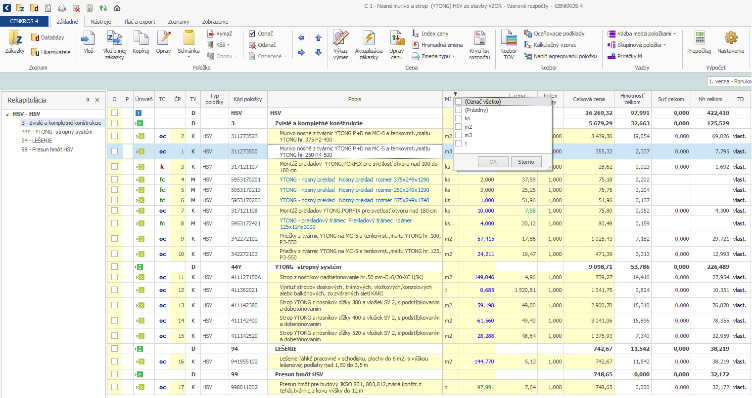Viewport: 752px width, 398px height.
Task: Click the Celková cena column header
Action: coord(588,99)
